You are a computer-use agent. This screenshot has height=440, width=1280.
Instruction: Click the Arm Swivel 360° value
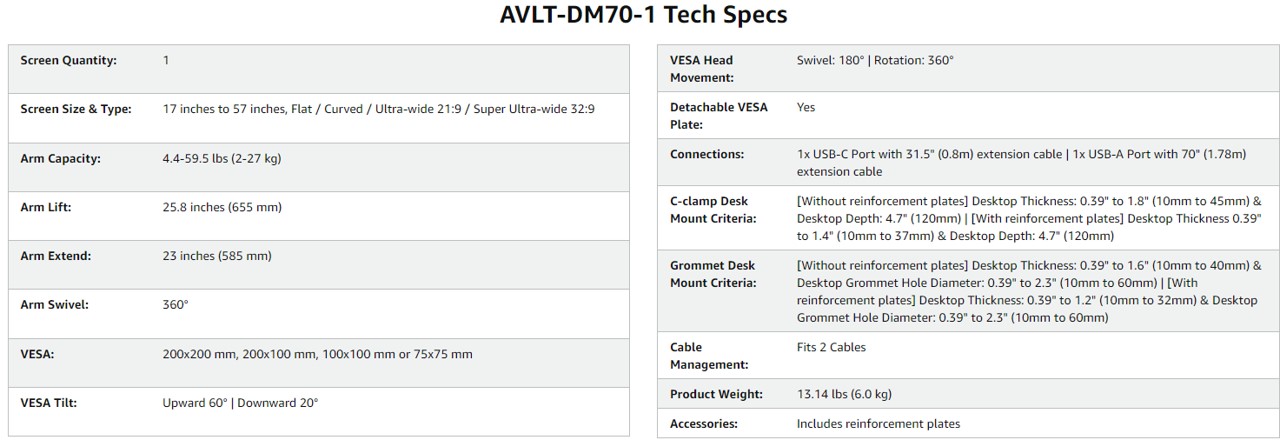click(175, 304)
